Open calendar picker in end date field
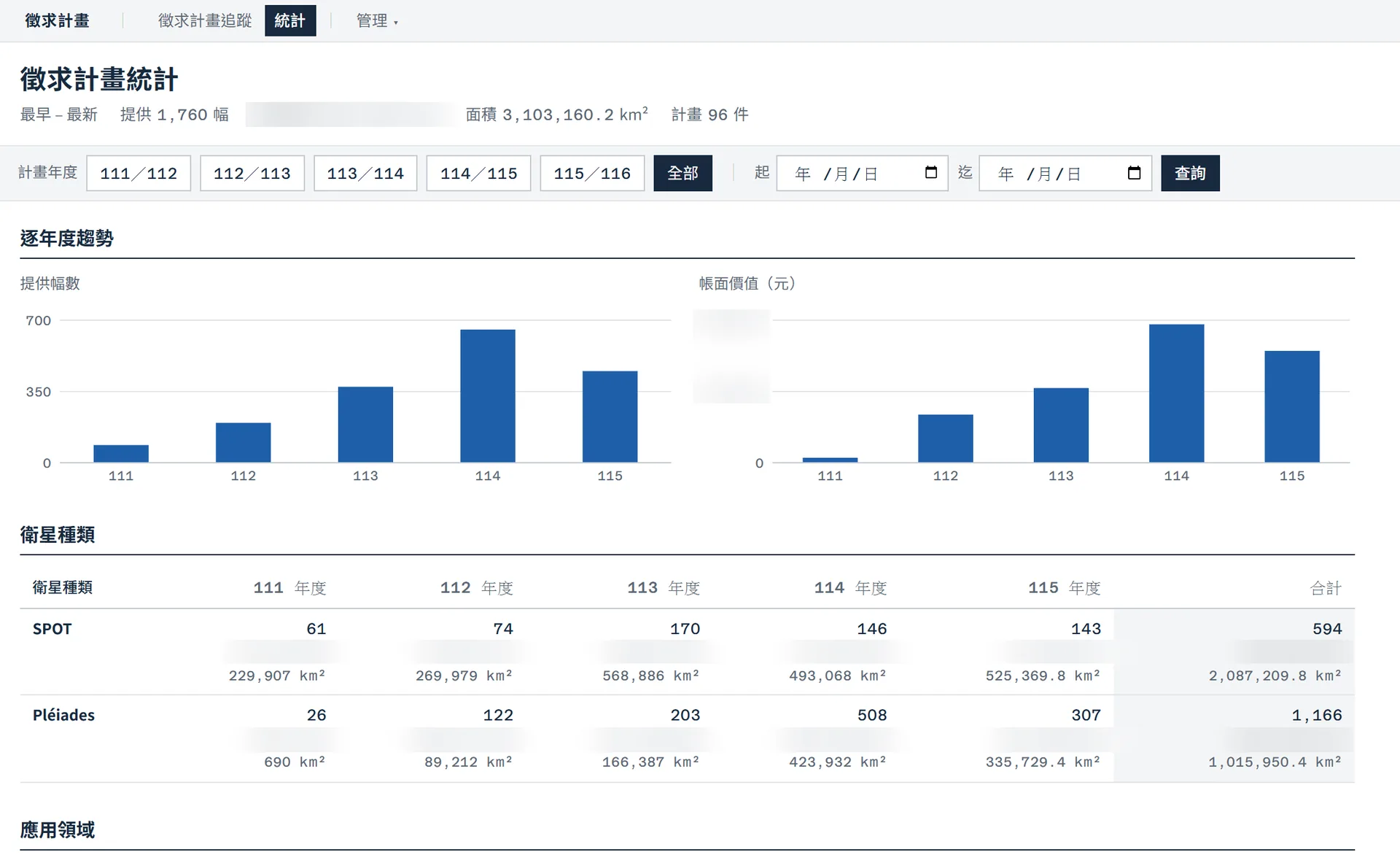 click(1134, 173)
